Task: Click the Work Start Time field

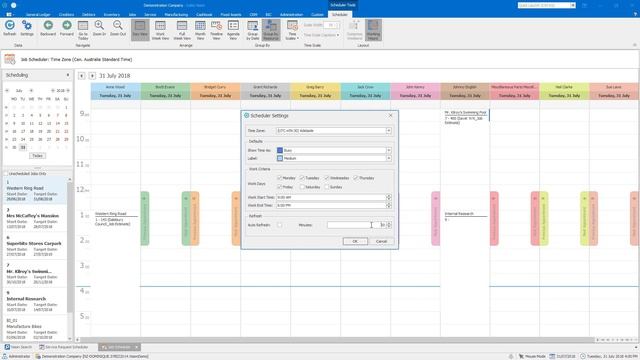Action: (331, 197)
